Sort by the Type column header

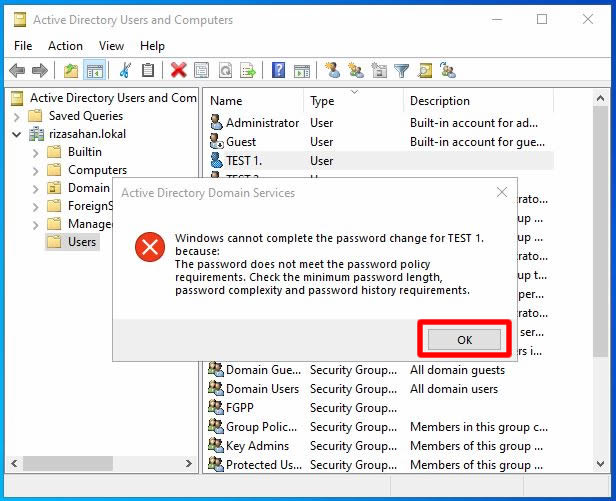click(354, 101)
